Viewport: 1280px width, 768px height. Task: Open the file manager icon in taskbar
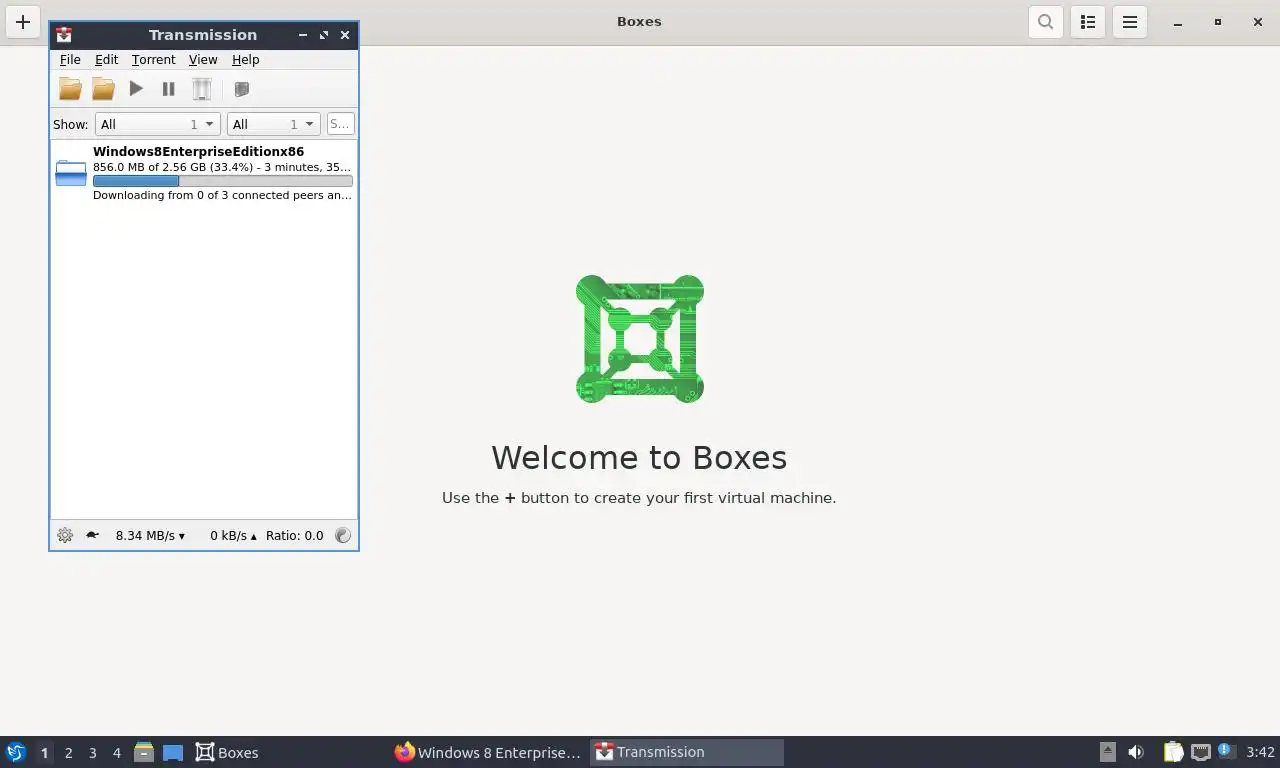pos(144,752)
